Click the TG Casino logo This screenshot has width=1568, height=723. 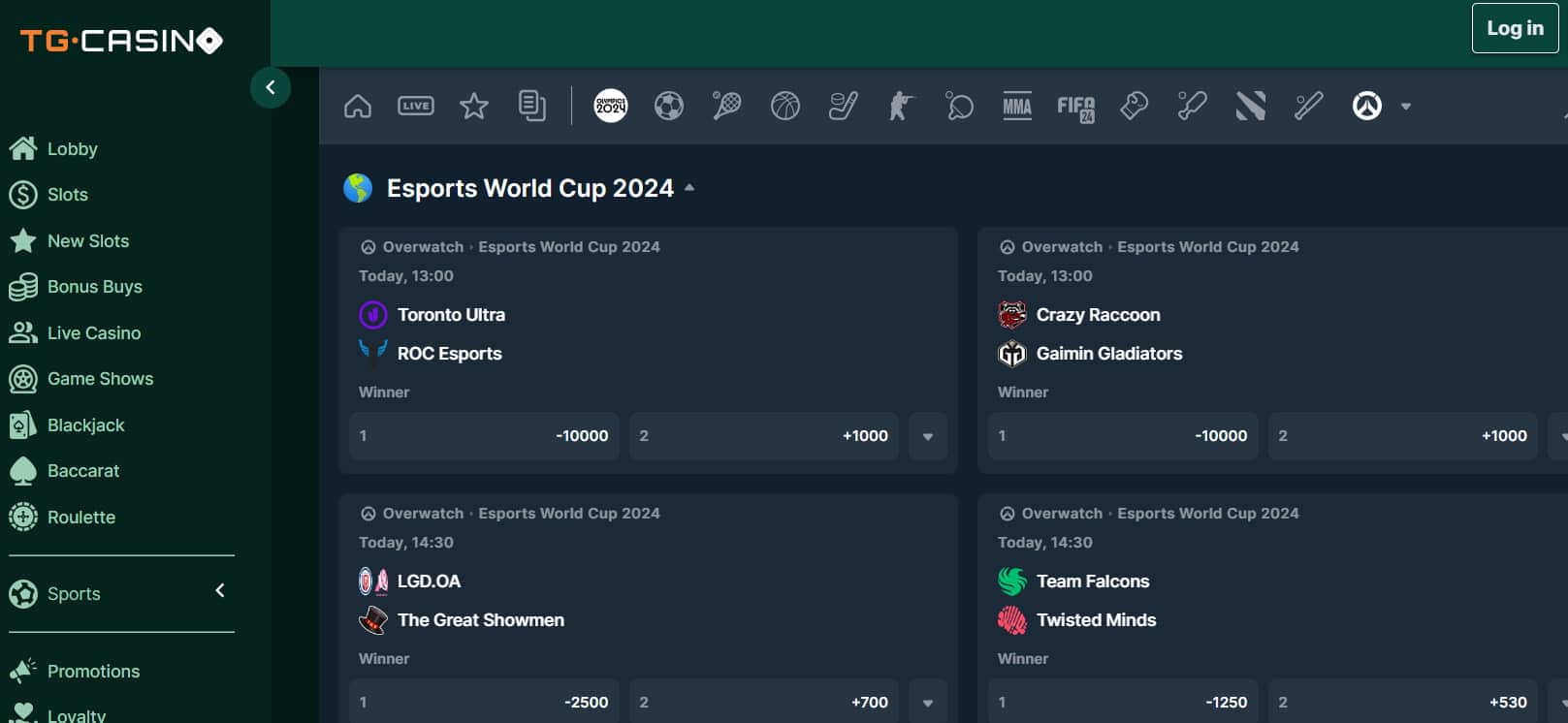pos(121,41)
